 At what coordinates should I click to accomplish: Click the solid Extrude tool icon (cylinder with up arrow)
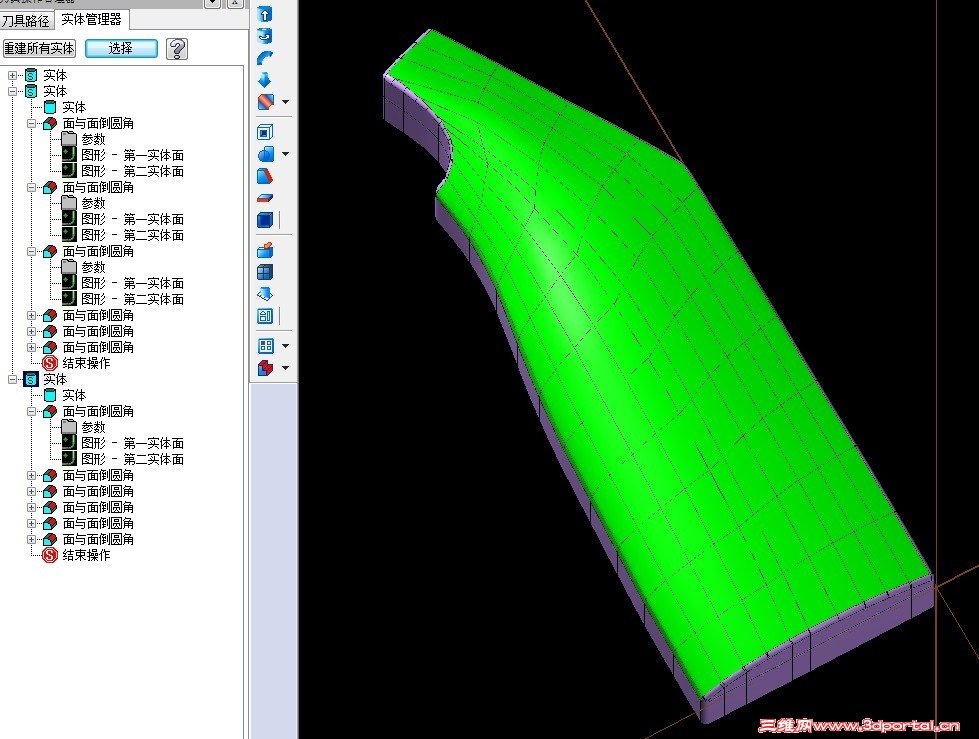point(265,14)
